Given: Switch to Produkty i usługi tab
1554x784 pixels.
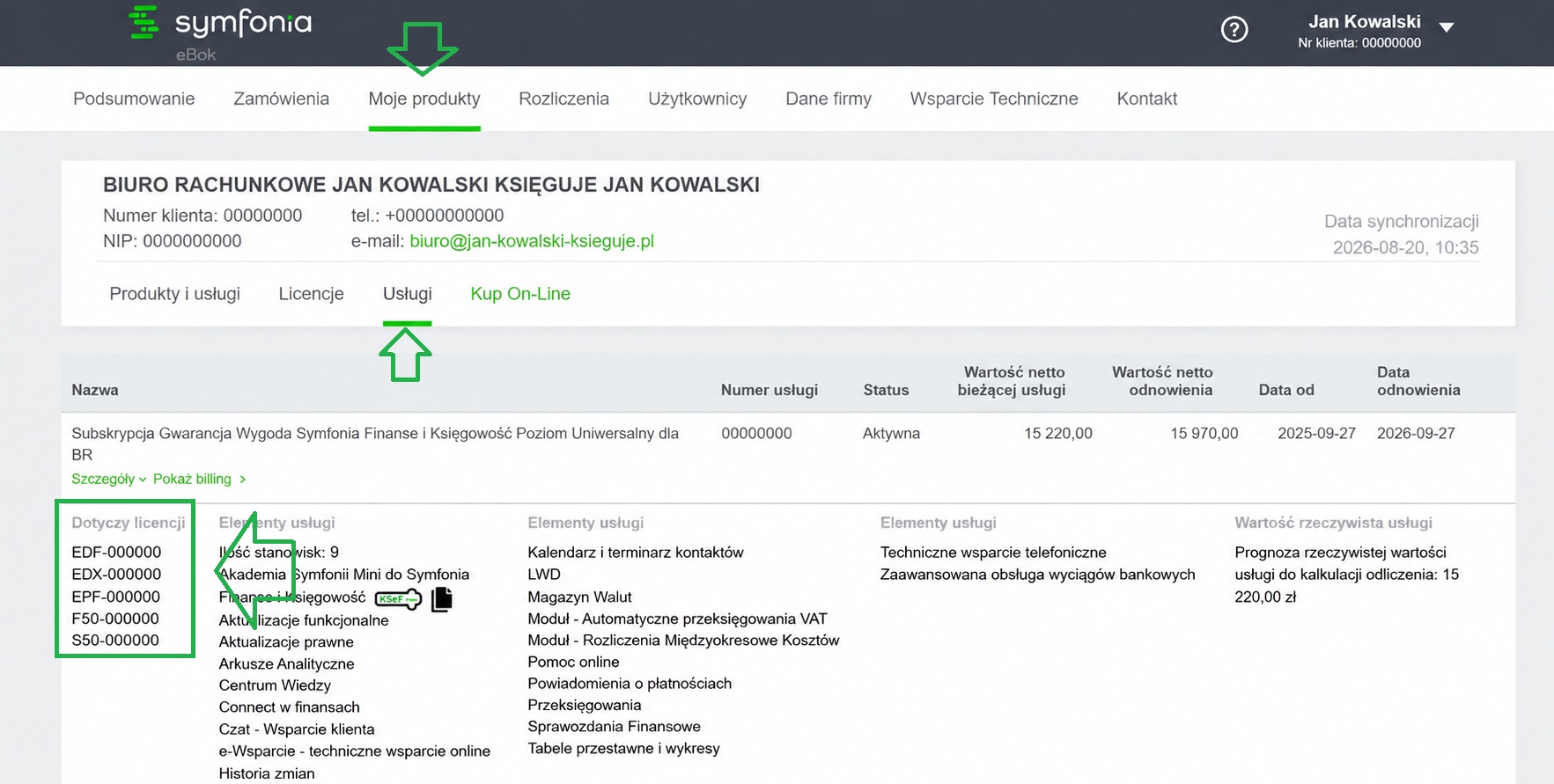Looking at the screenshot, I should click(x=174, y=294).
